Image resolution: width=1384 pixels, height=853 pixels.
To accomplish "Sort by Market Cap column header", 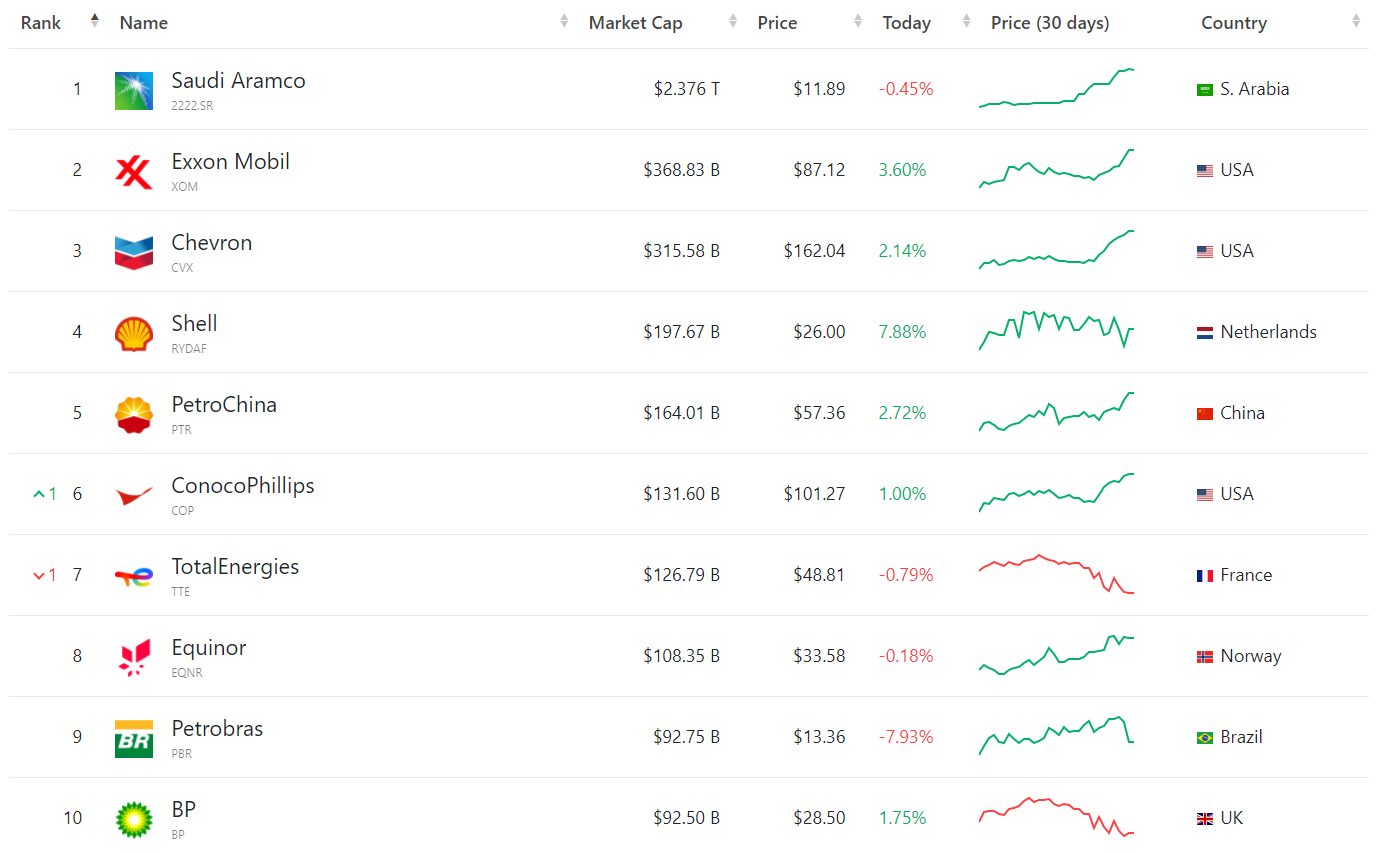I will point(635,23).
